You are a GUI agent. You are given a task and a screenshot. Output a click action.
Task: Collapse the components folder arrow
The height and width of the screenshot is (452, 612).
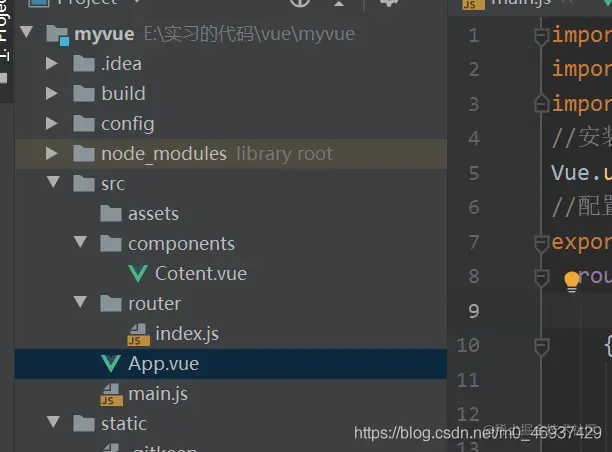point(80,242)
